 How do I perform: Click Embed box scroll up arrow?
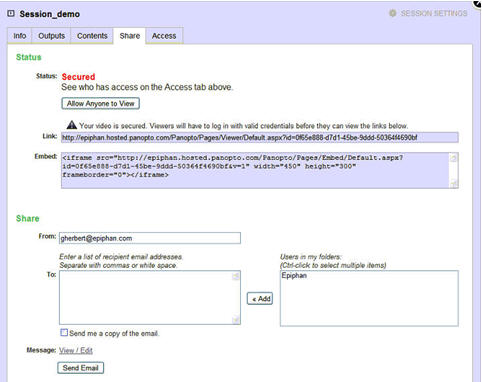point(454,158)
